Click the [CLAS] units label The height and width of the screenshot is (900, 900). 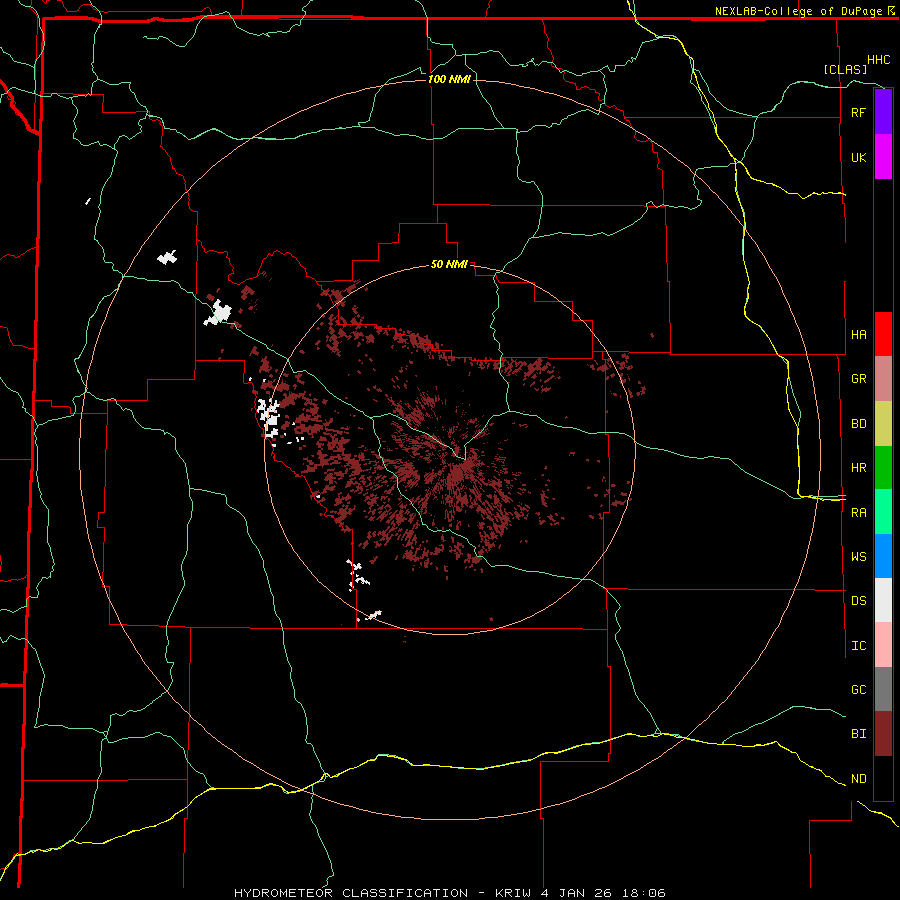845,69
